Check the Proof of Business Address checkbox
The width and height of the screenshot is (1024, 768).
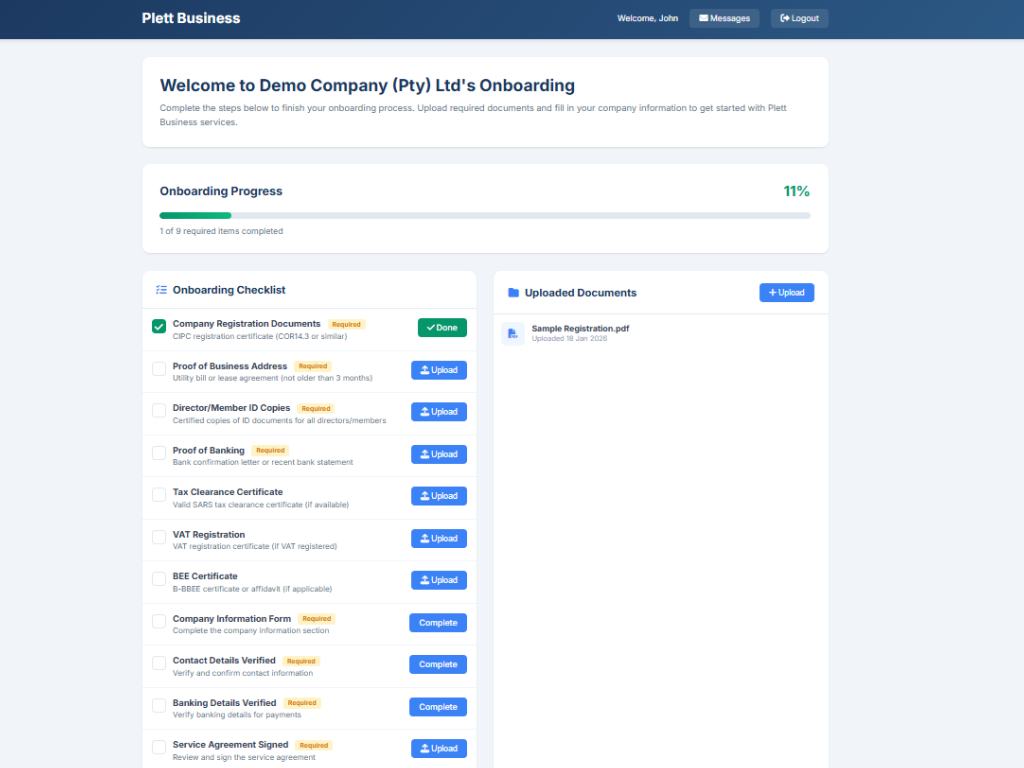[158, 368]
